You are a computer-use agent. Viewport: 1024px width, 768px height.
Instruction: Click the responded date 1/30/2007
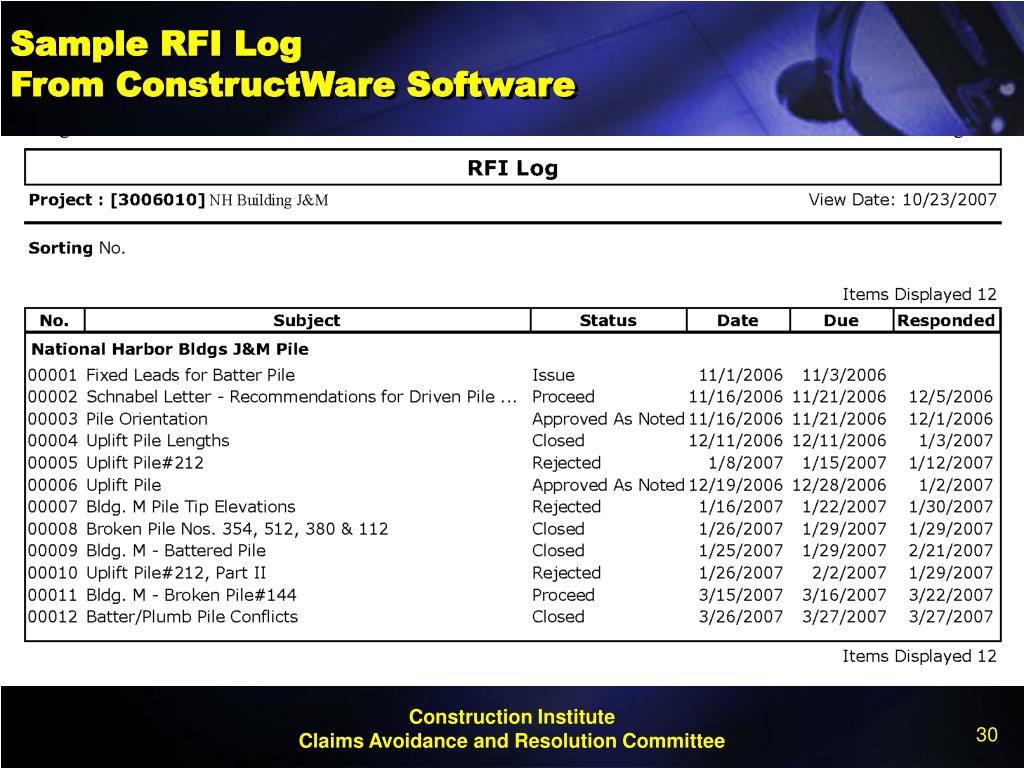[951, 507]
